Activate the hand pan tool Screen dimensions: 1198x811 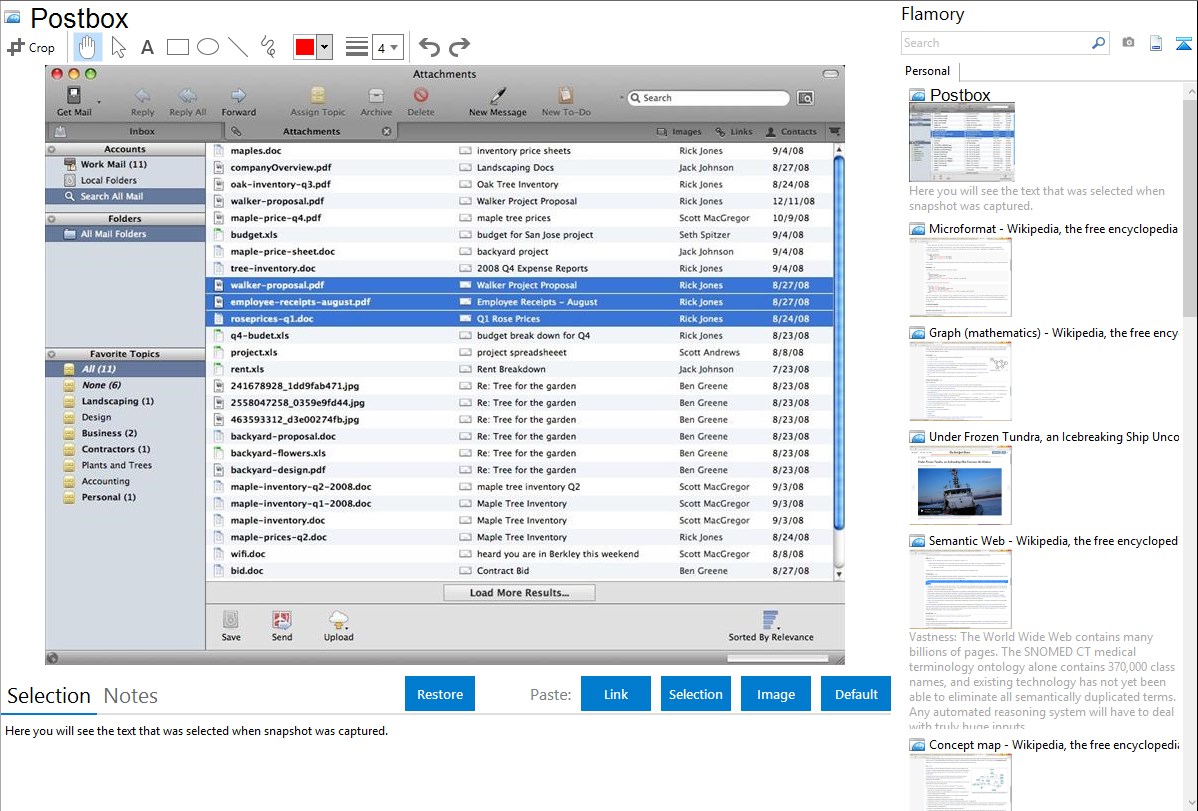[x=87, y=47]
